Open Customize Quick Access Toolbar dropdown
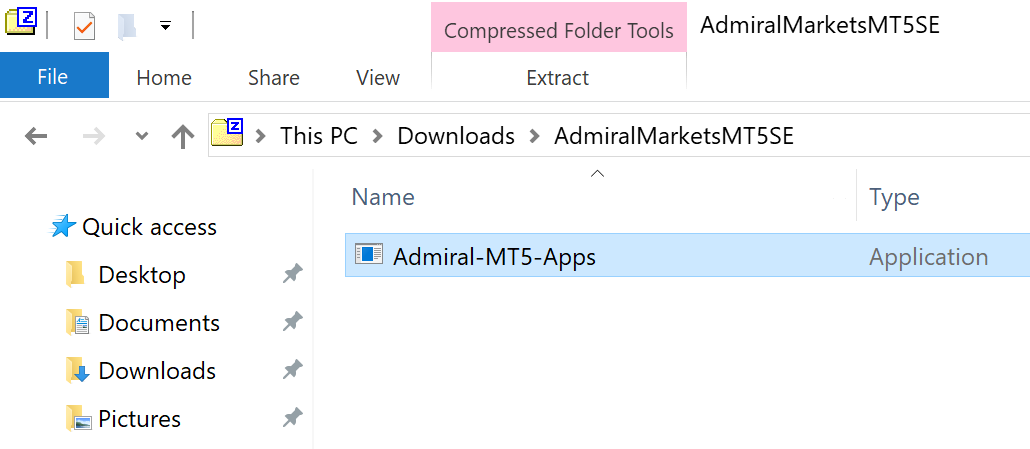The height and width of the screenshot is (449, 1030). point(166,26)
